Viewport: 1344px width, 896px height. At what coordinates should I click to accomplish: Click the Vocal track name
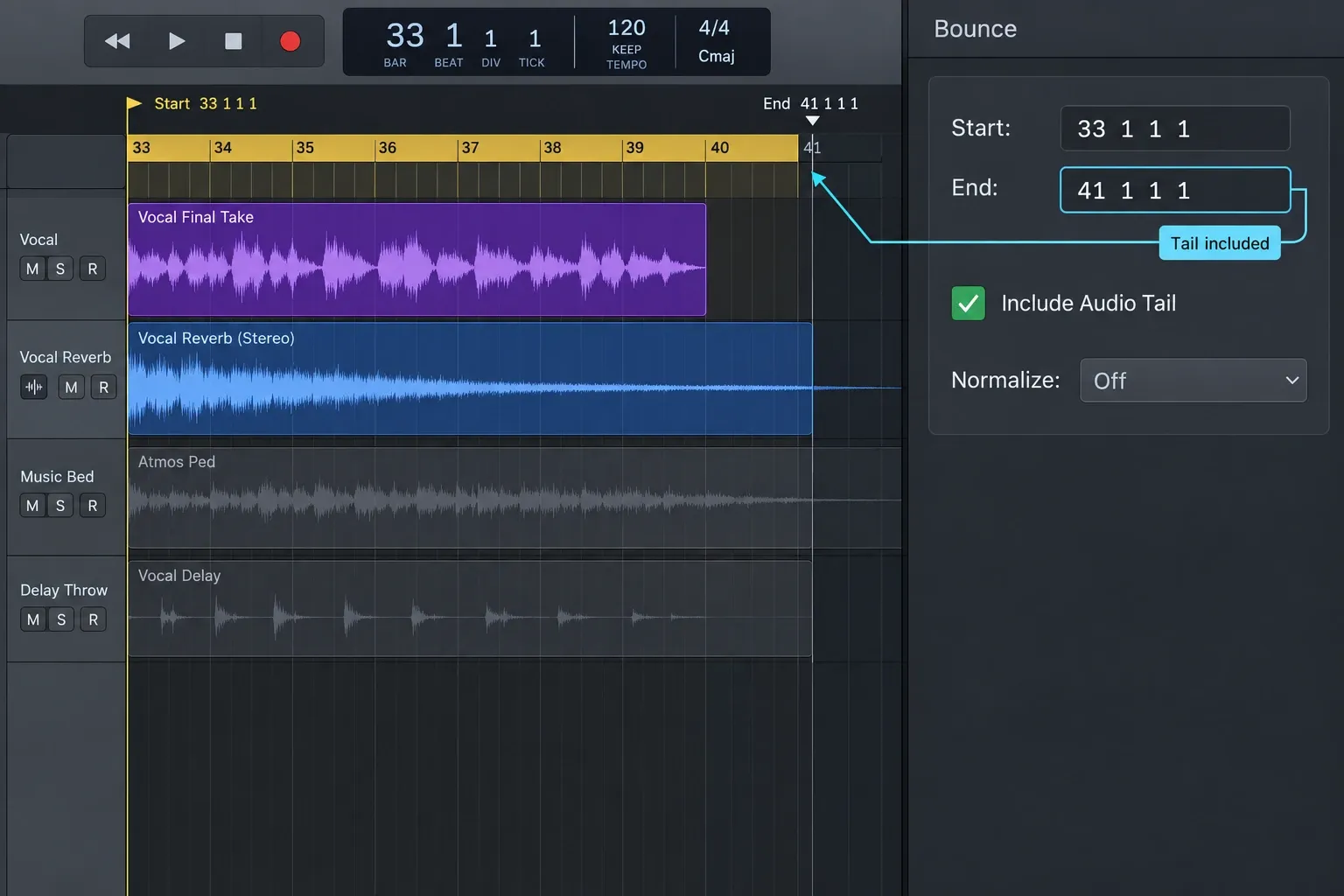pos(38,240)
